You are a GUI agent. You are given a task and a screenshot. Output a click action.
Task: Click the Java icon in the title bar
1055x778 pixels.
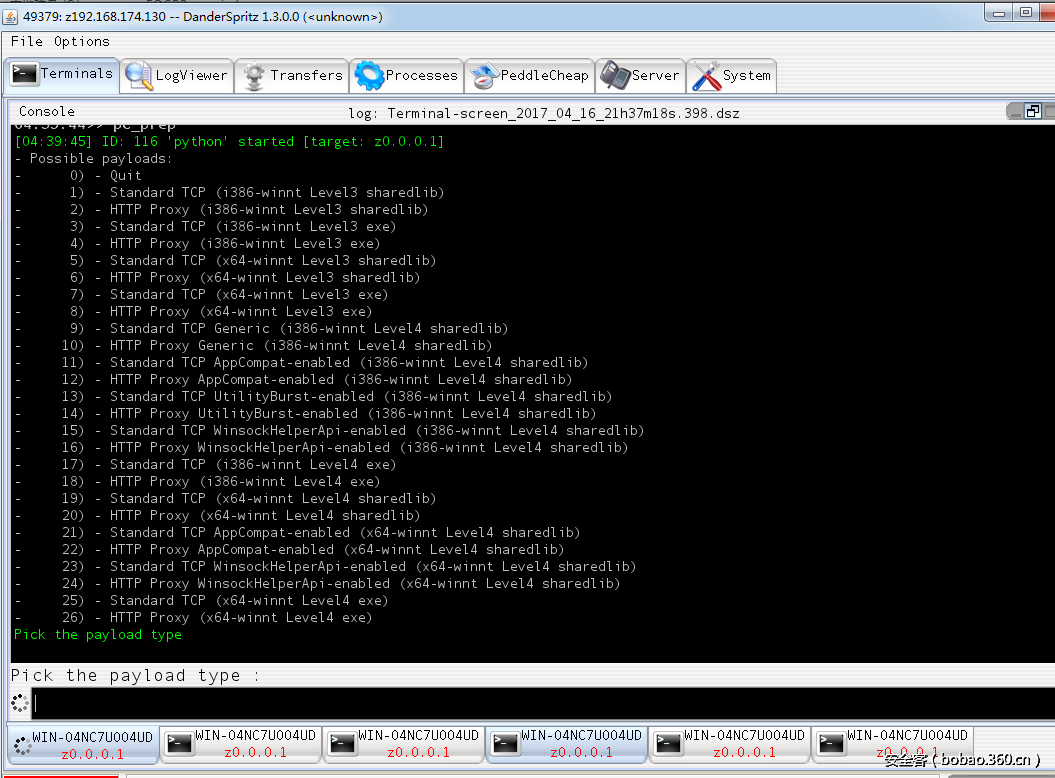point(10,17)
